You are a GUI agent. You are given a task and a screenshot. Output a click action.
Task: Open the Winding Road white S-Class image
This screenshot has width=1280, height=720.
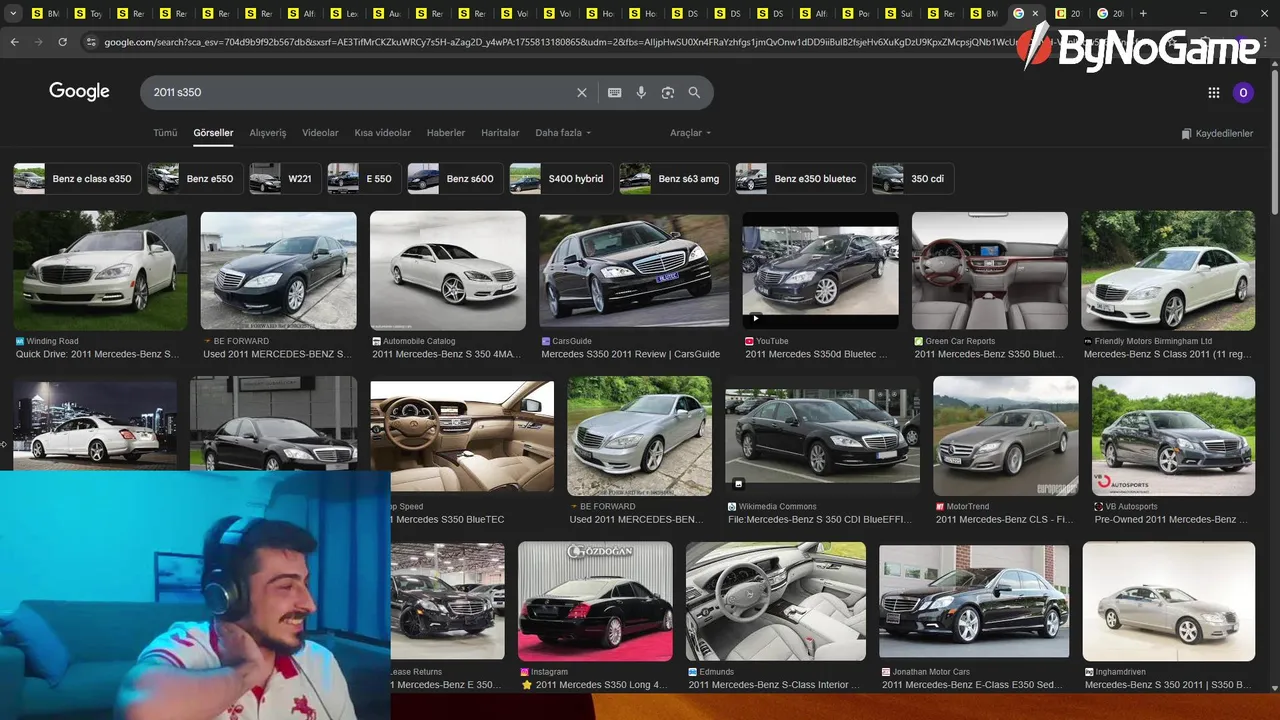[x=99, y=270]
